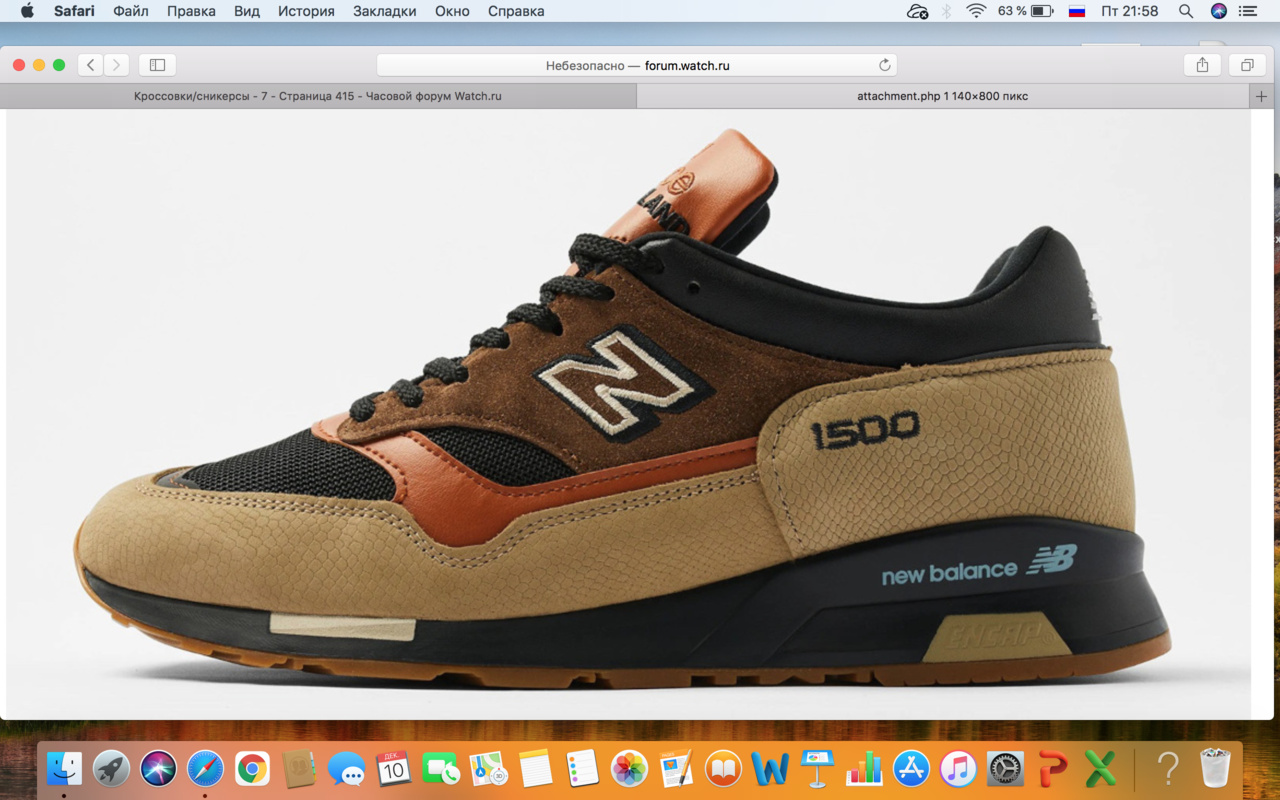This screenshot has width=1280, height=800.
Task: Open Microsoft PowerPoint from the Dock
Action: coord(1053,768)
